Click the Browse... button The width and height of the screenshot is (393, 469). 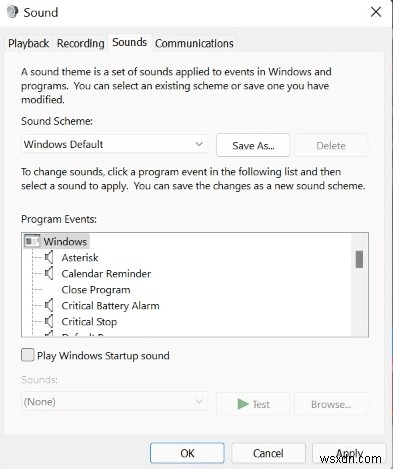tap(331, 404)
